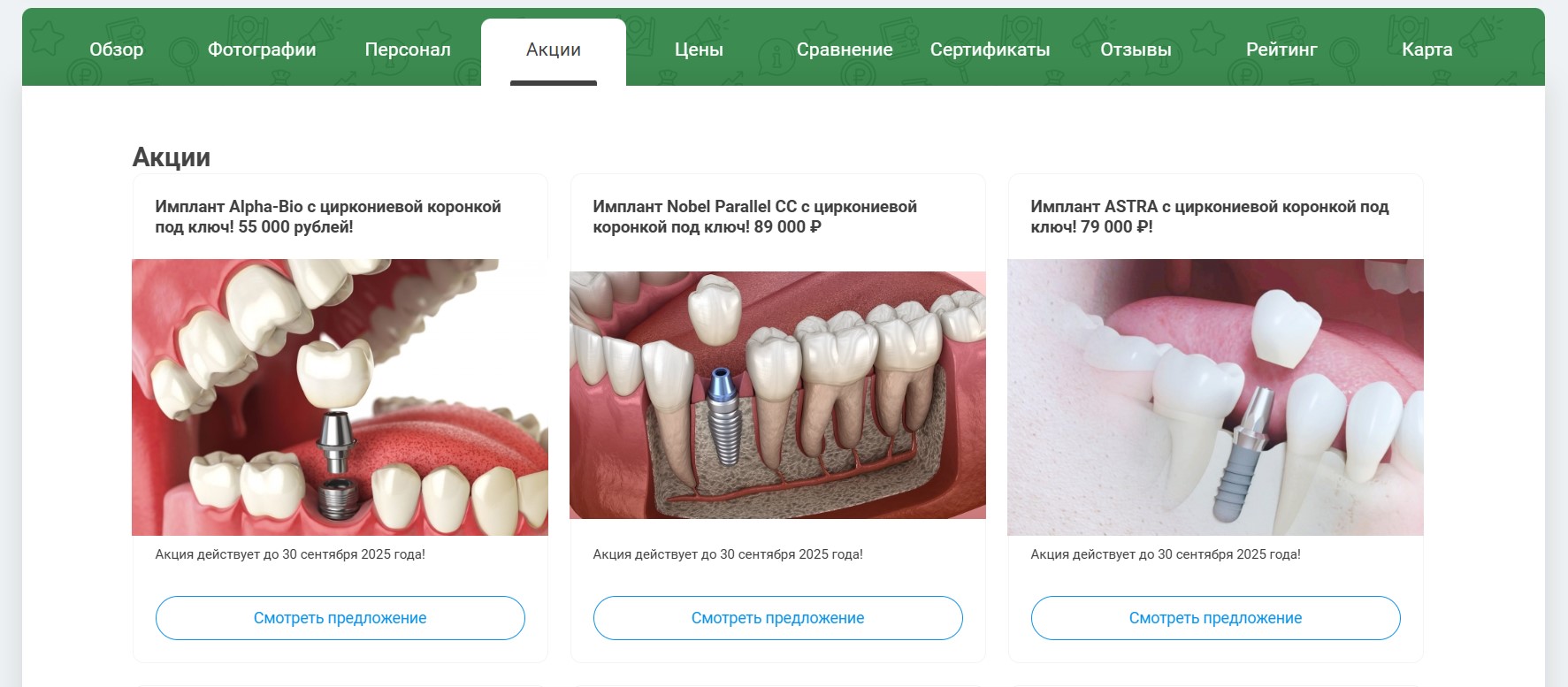Open the Сравнение tab

845,50
